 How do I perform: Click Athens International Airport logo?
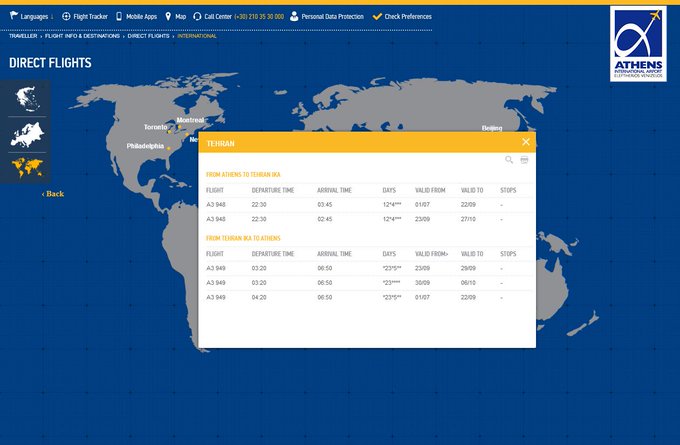coord(638,44)
